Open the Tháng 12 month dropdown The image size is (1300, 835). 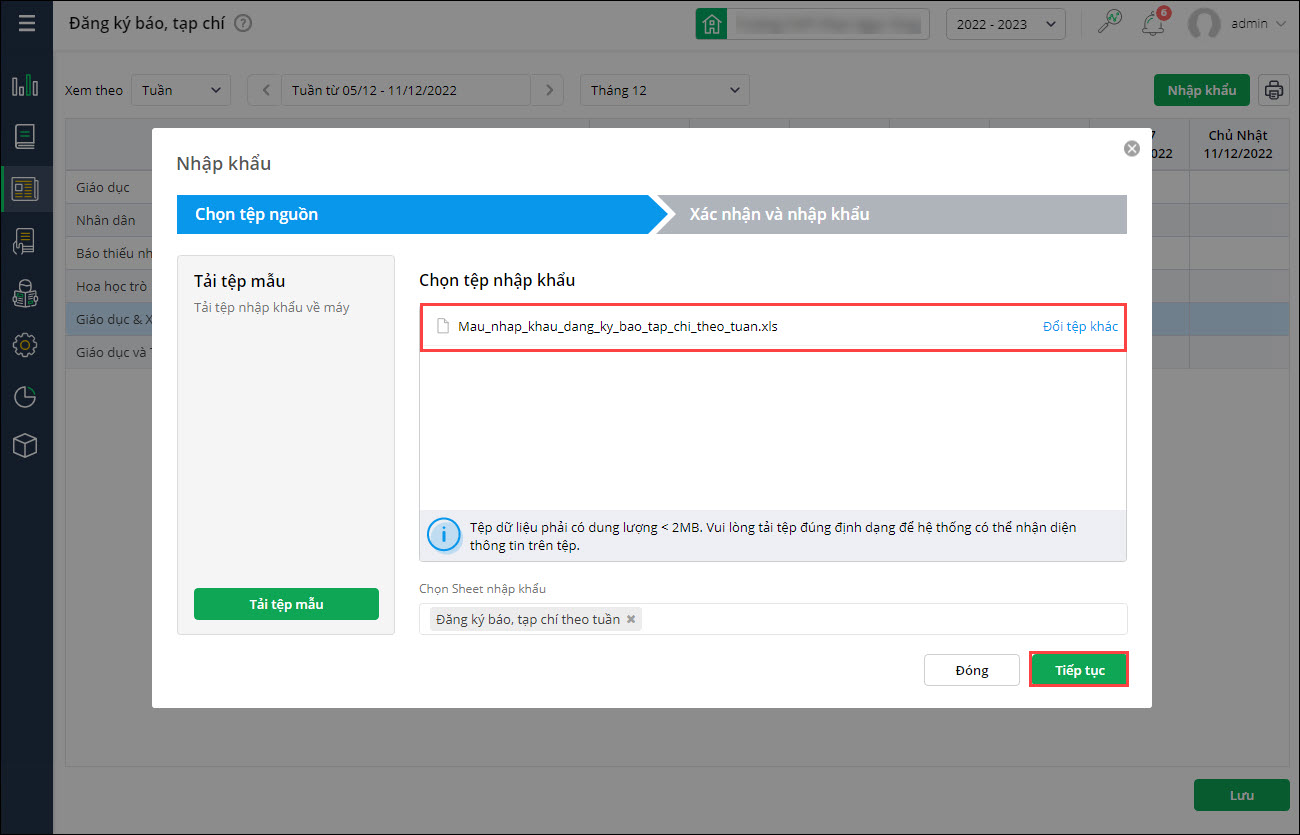pos(664,90)
